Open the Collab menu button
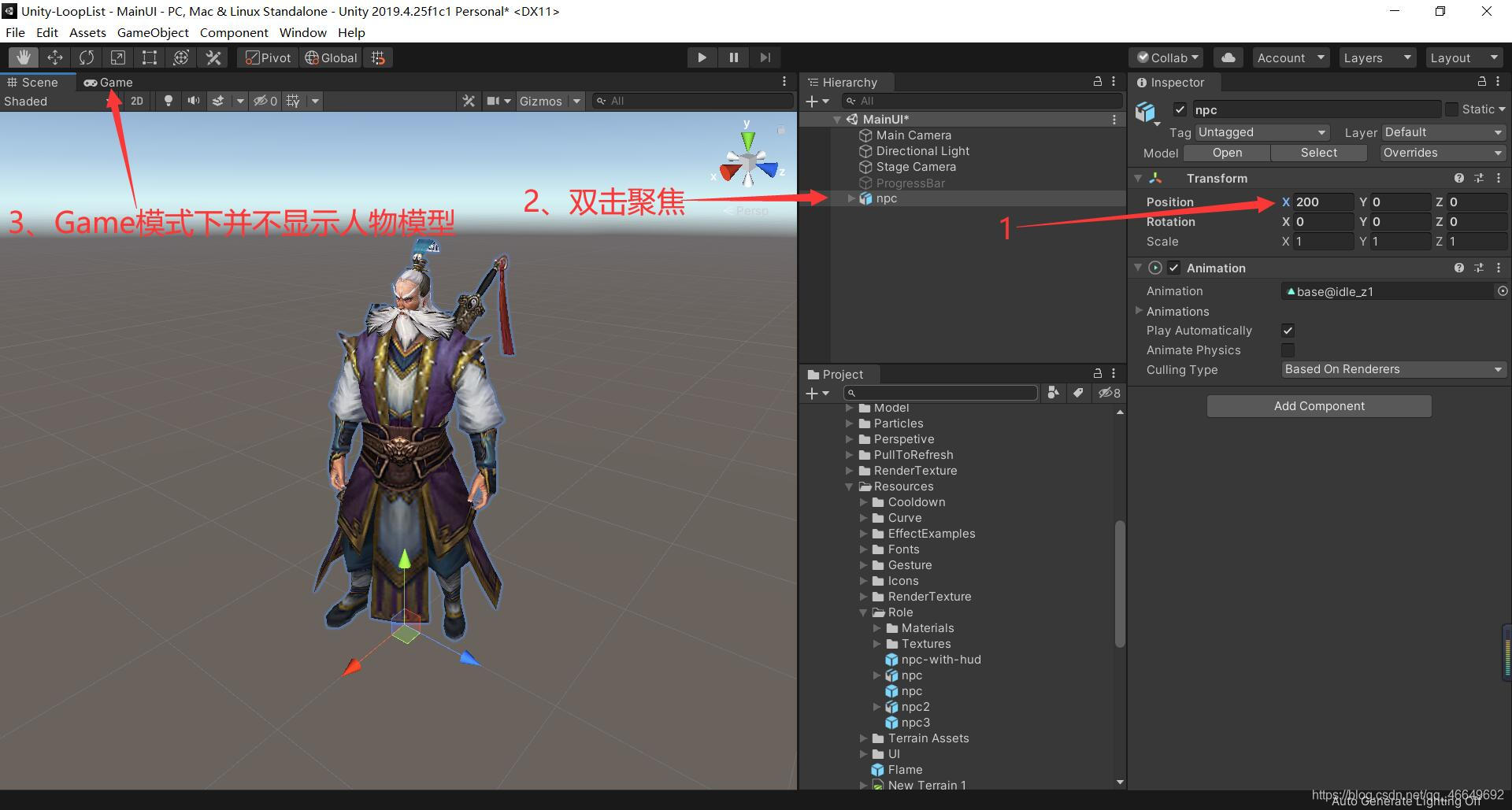 (1166, 57)
